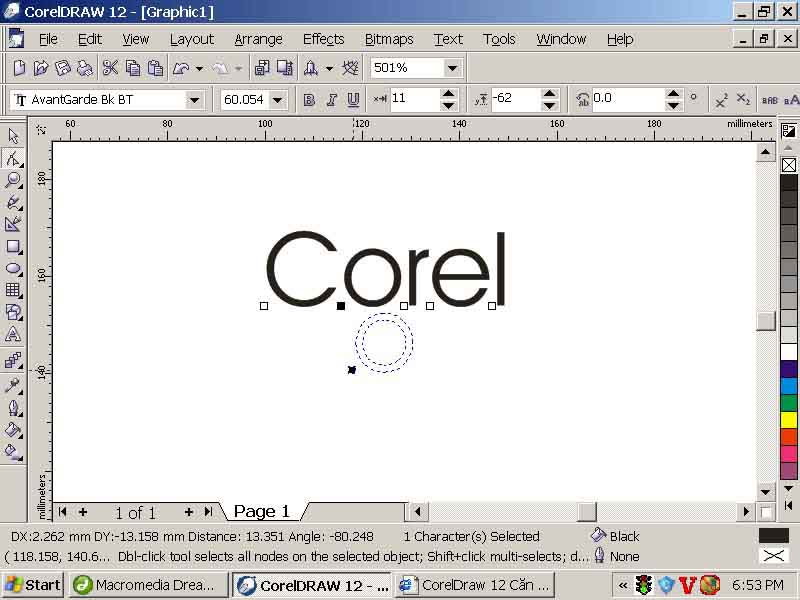Click the Export icon

tap(285, 68)
